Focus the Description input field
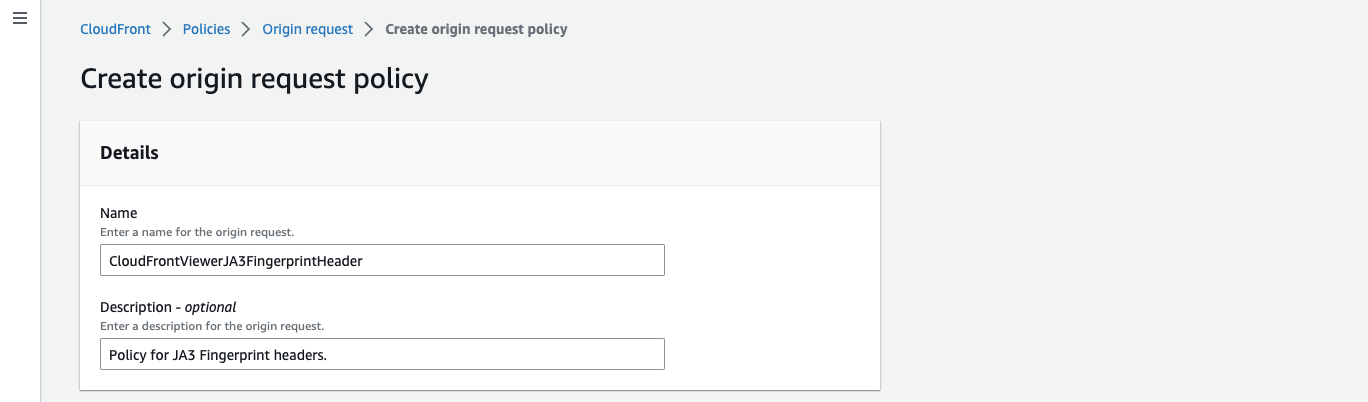The image size is (1368, 402). point(382,354)
